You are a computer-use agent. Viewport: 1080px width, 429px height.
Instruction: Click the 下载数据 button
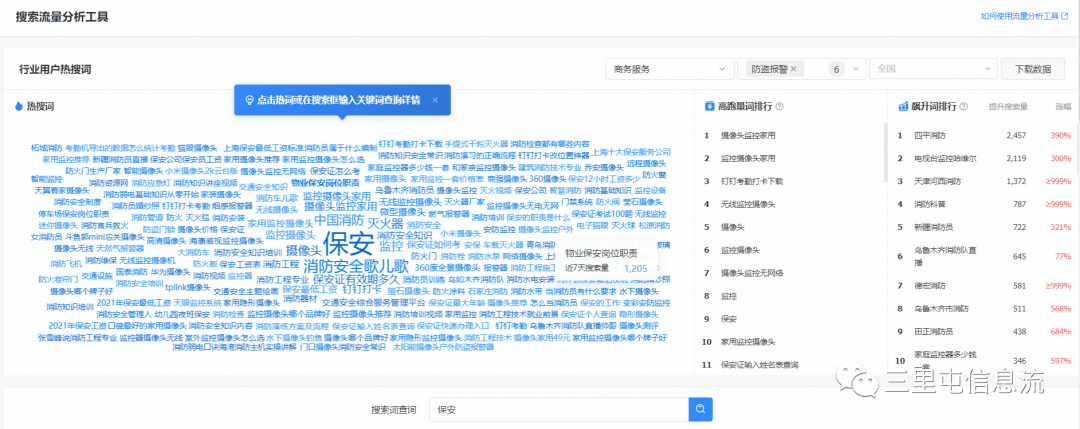pos(1033,69)
